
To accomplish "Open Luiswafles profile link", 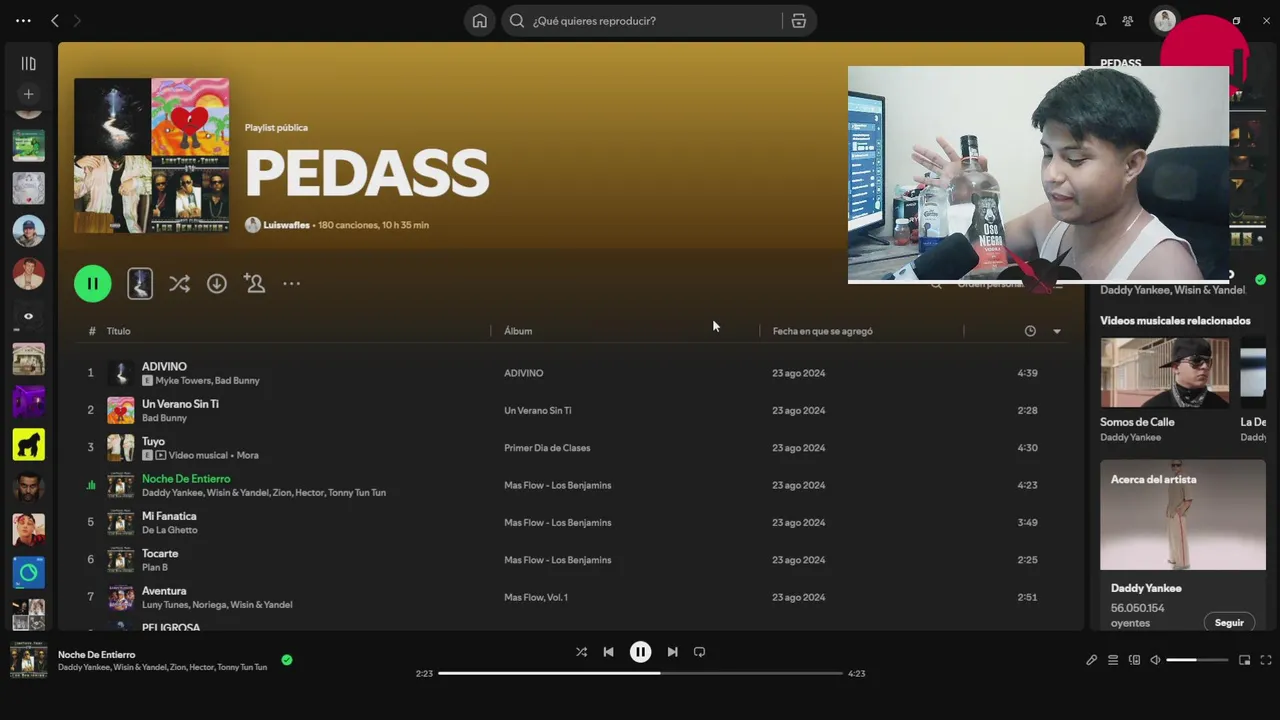I will pyautogui.click(x=286, y=225).
